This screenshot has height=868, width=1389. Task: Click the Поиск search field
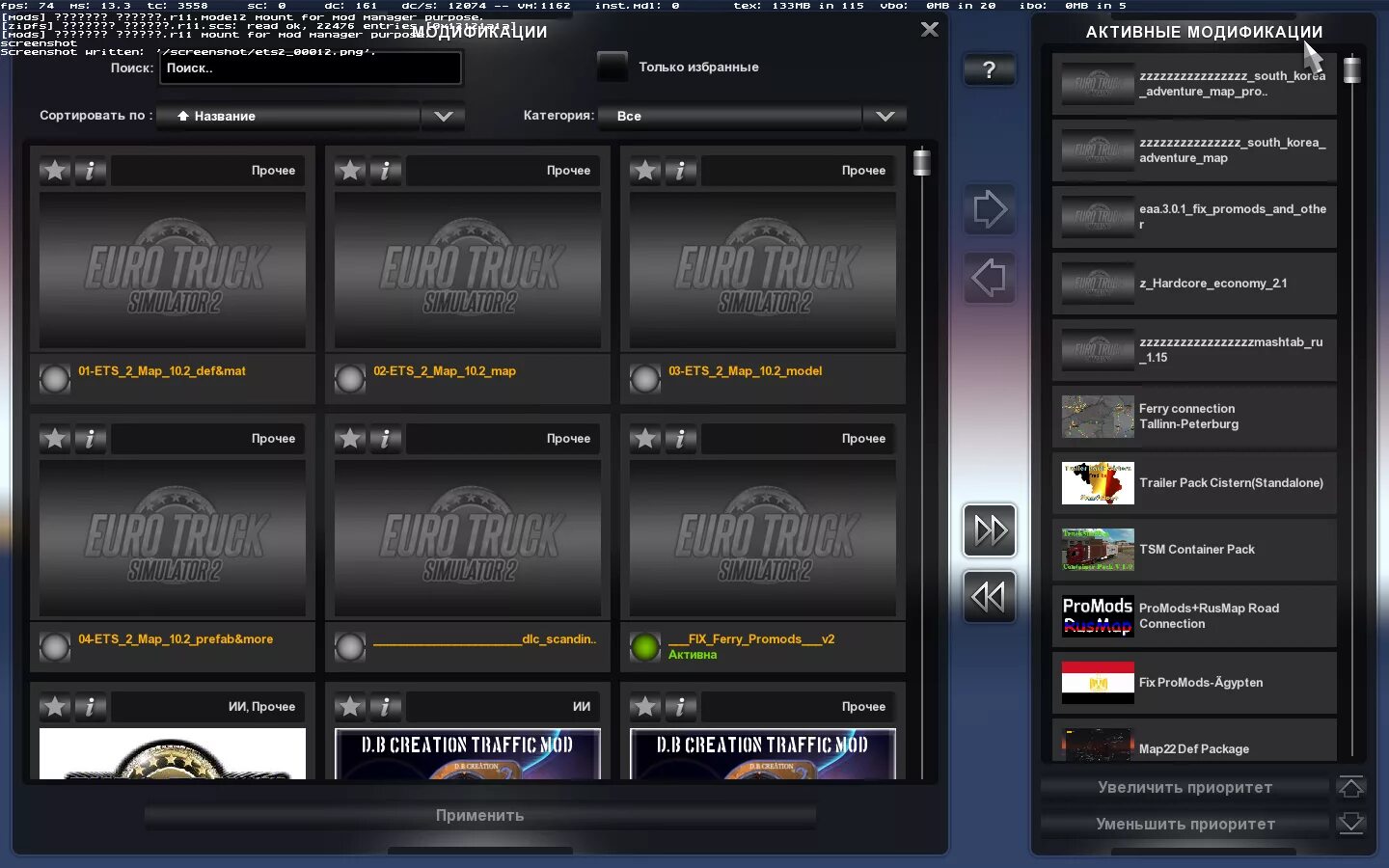coord(311,68)
